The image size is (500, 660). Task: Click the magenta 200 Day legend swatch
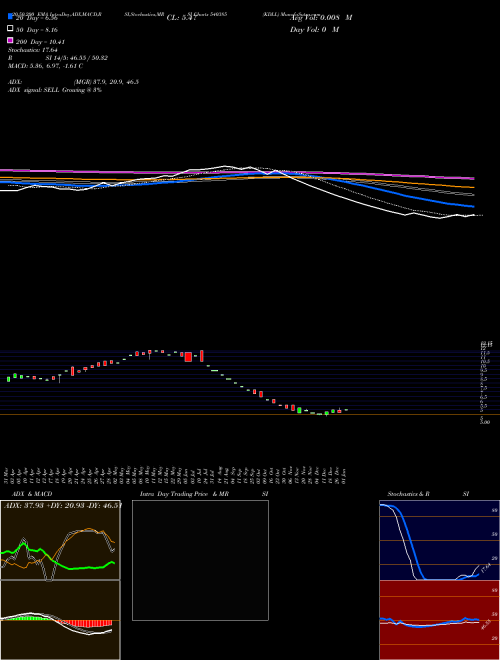click(11, 40)
